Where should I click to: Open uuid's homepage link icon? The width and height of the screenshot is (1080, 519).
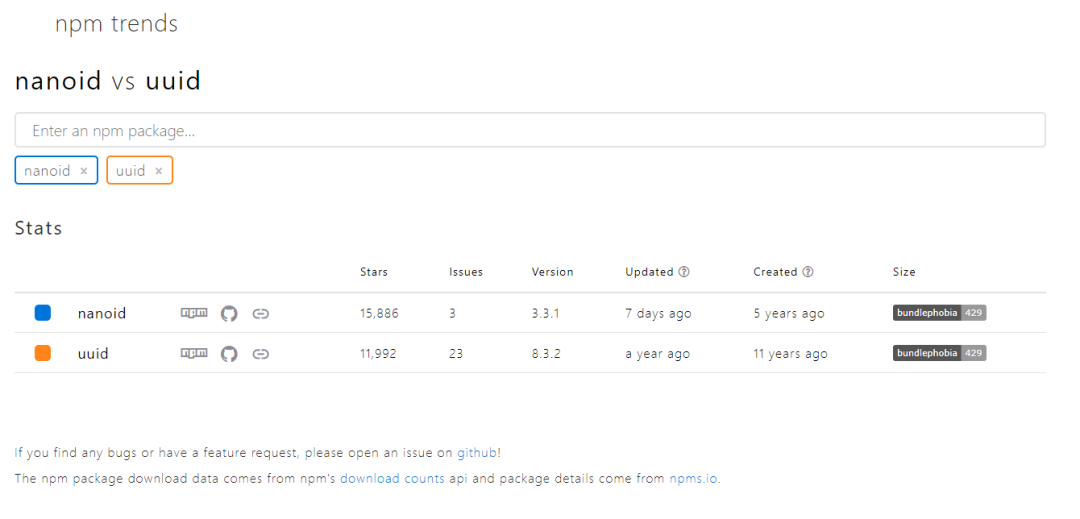click(x=260, y=353)
